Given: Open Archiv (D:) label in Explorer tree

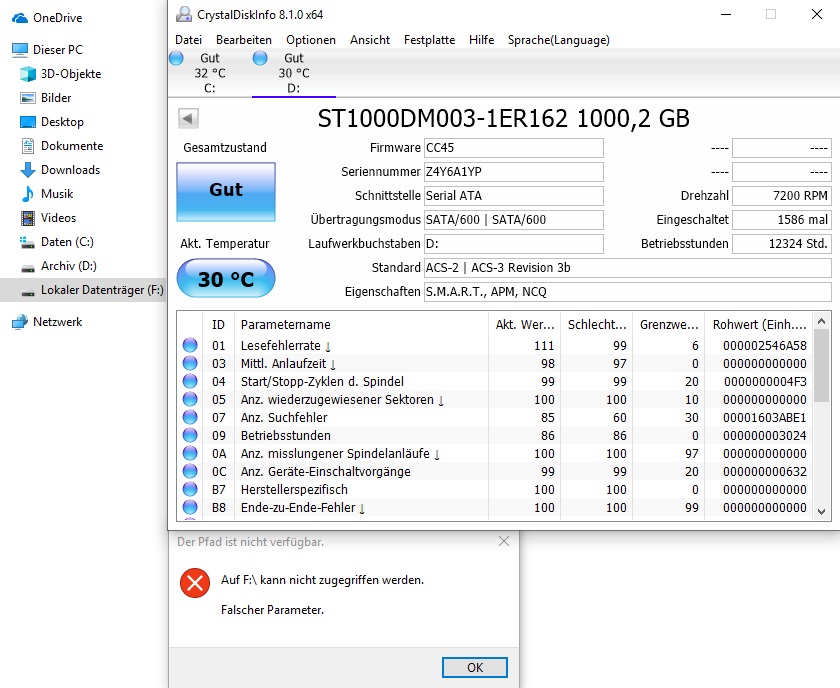Looking at the screenshot, I should 69,266.
